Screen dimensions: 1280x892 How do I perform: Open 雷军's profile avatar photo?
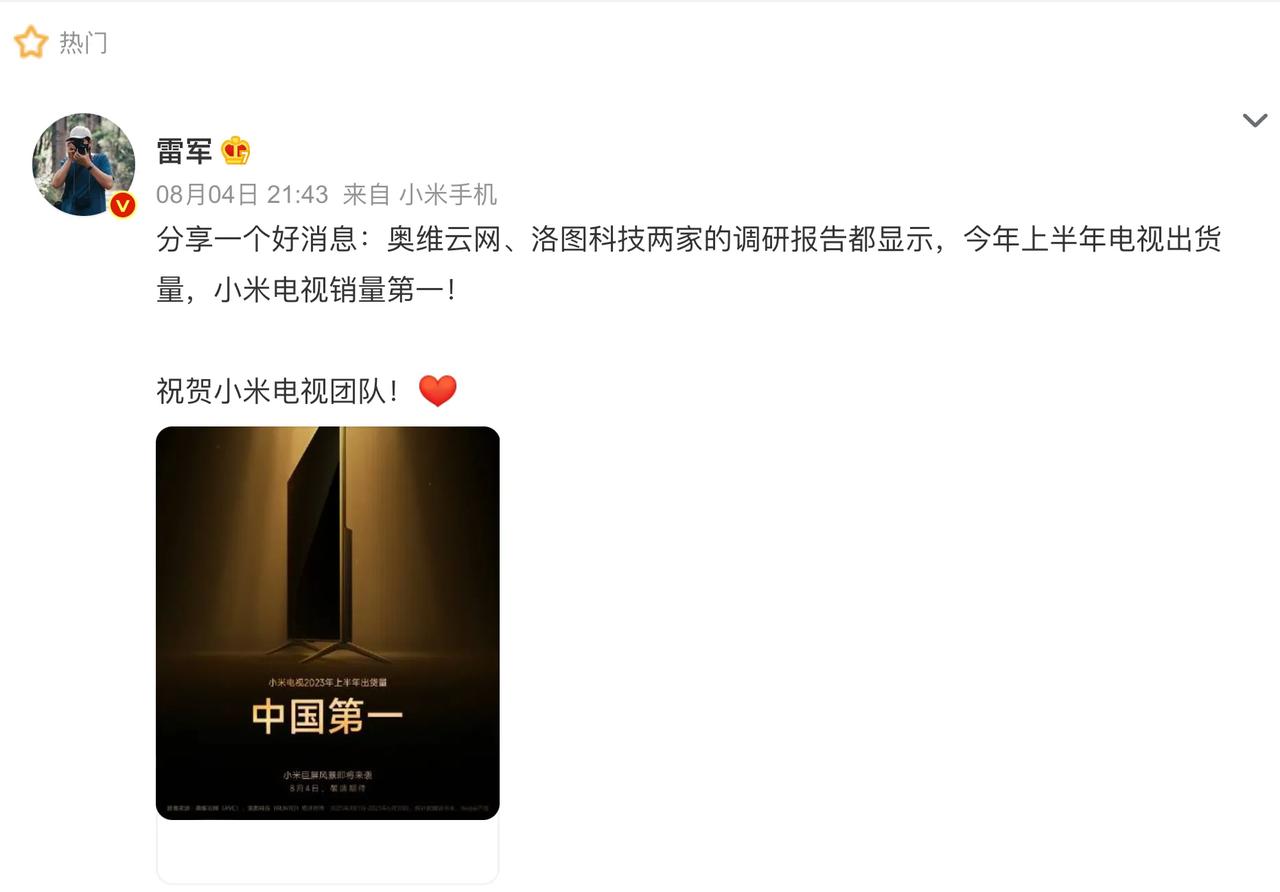tap(84, 164)
